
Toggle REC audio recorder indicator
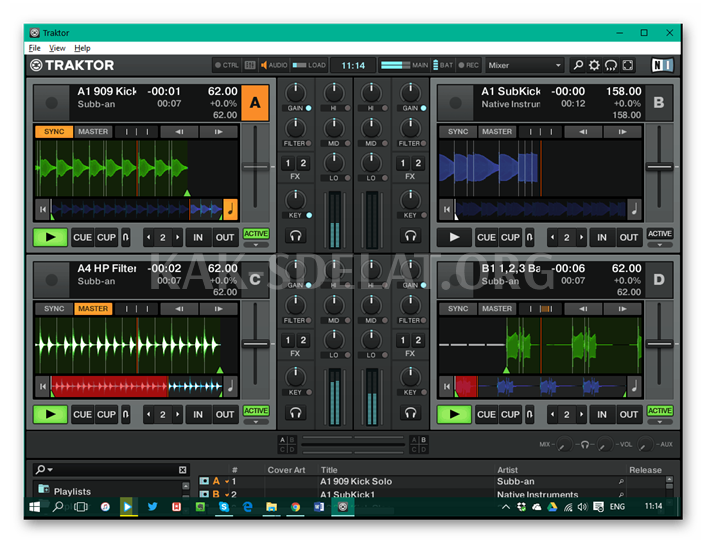468,65
